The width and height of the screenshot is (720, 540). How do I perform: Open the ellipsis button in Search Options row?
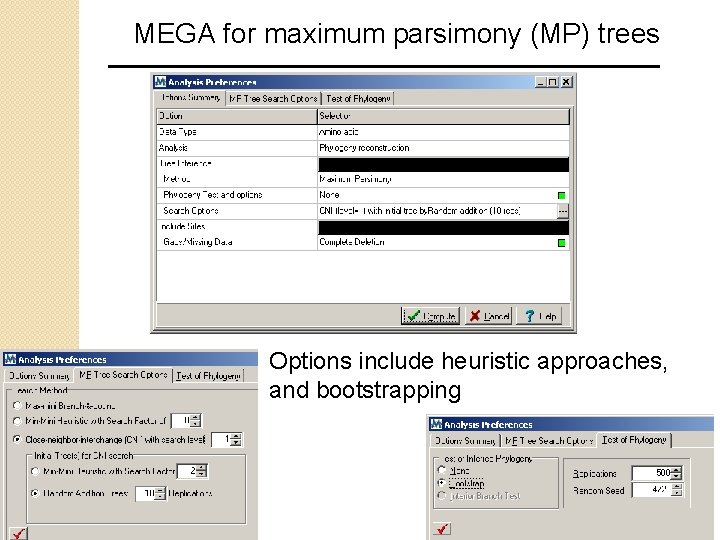click(562, 211)
